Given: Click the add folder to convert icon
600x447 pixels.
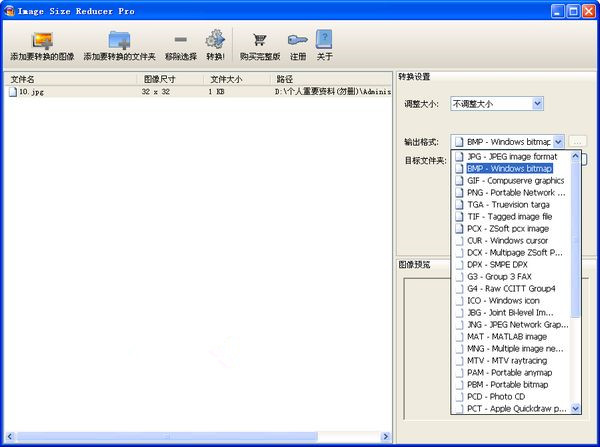Looking at the screenshot, I should pos(119,41).
